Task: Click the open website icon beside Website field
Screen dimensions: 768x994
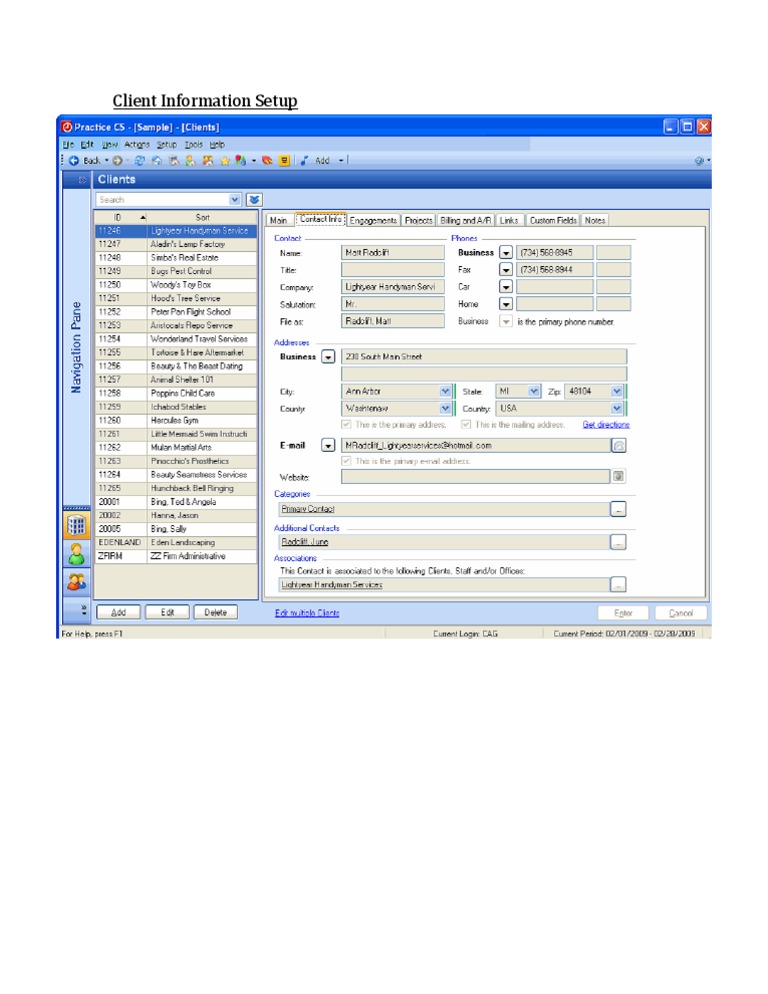Action: (x=618, y=476)
